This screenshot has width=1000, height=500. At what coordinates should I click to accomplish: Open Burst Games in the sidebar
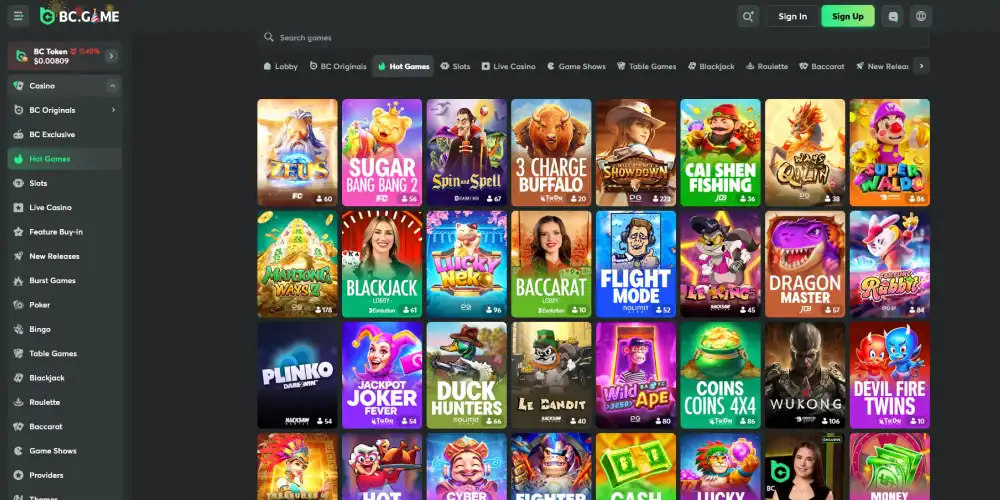(x=64, y=280)
